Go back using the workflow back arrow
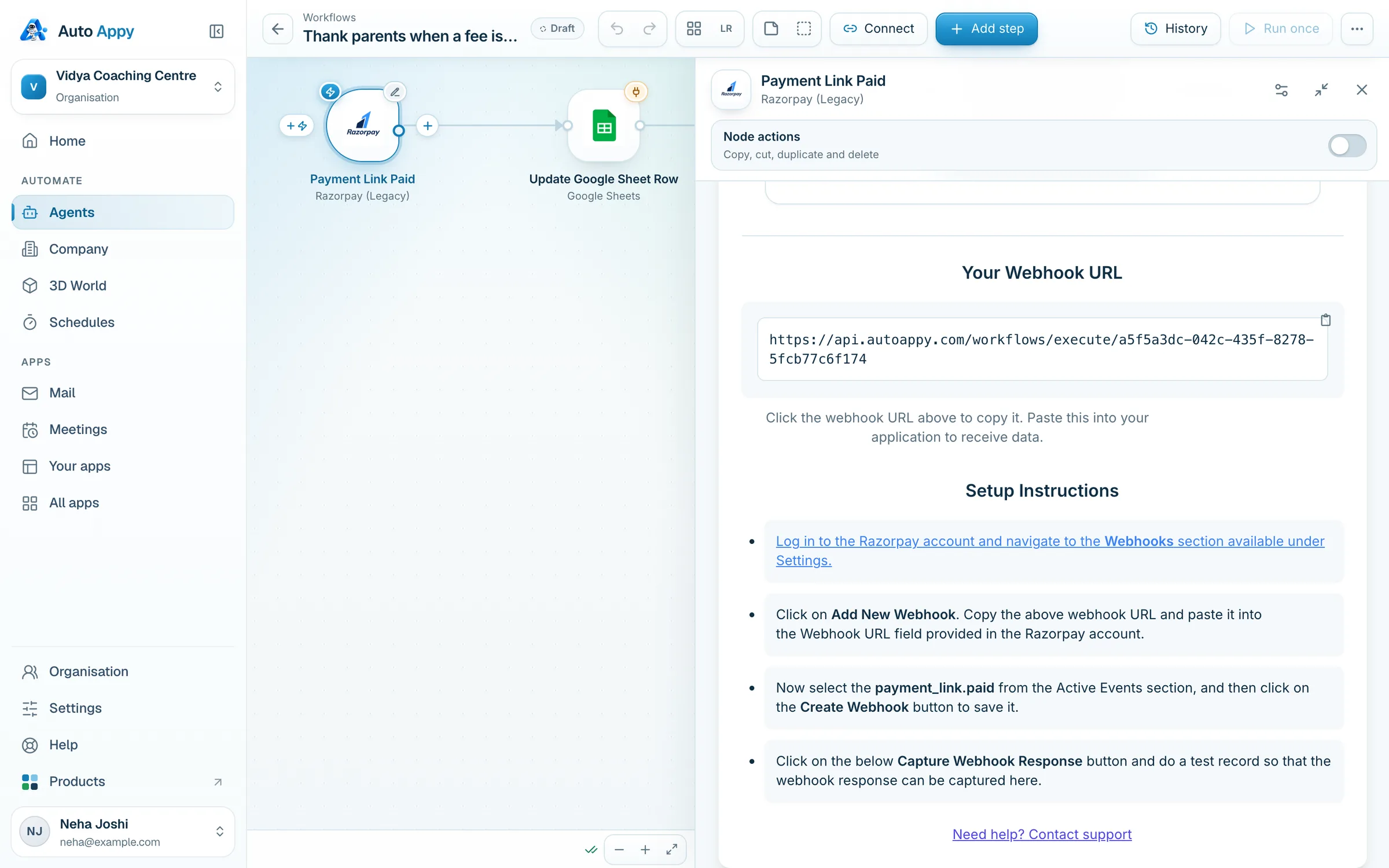1389x868 pixels. coord(278,28)
